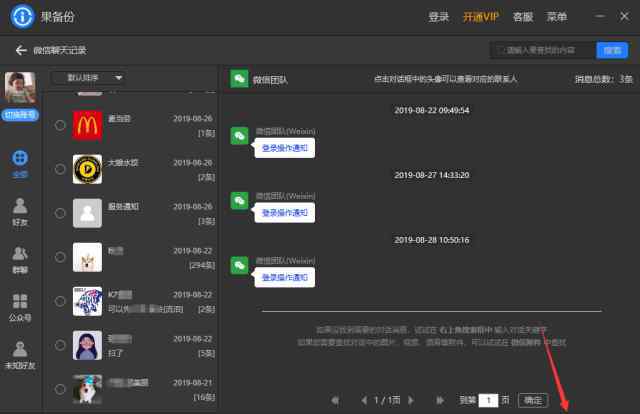The image size is (640, 414).
Task: Click 登录 login in top bar
Action: click(438, 17)
